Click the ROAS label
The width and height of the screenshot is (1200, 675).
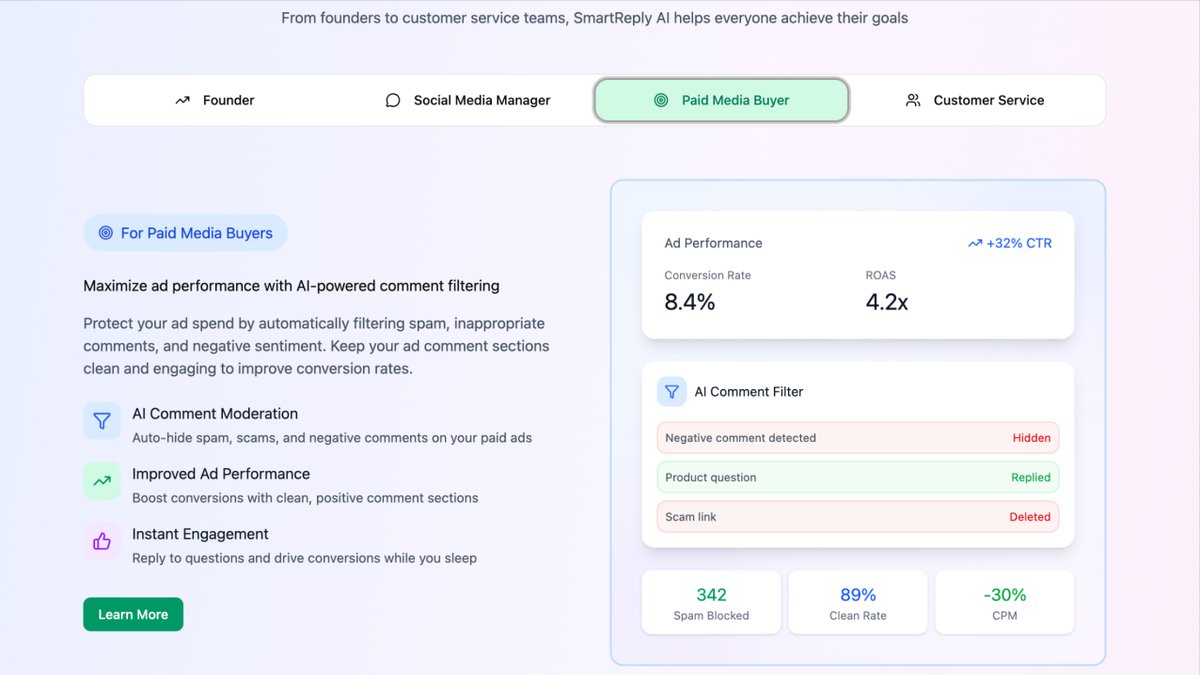[881, 275]
